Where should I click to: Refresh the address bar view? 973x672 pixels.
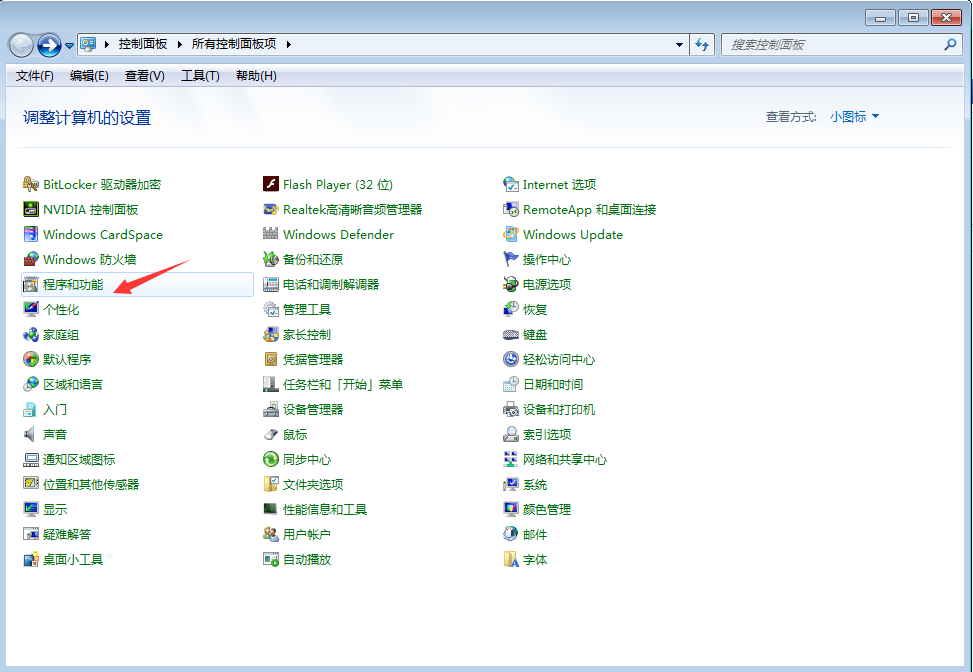(x=702, y=45)
